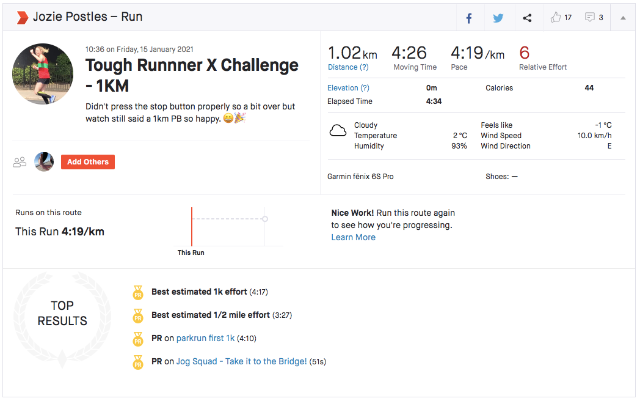
Task: Open the Learn More link
Action: [x=353, y=237]
